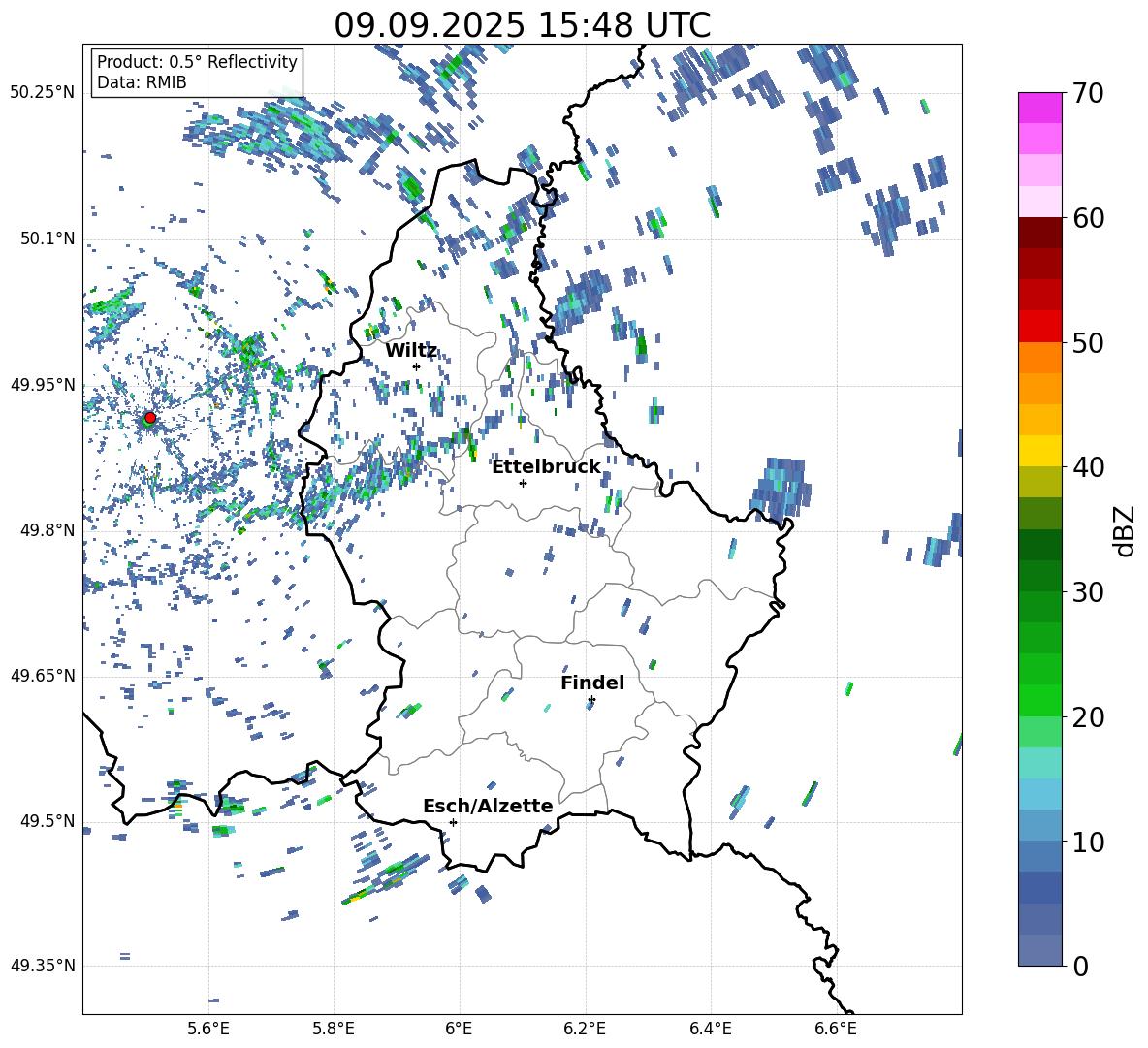Click the 6.2°E longitude tick label
Image resolution: width=1148 pixels, height=1048 pixels.
pos(585,1029)
